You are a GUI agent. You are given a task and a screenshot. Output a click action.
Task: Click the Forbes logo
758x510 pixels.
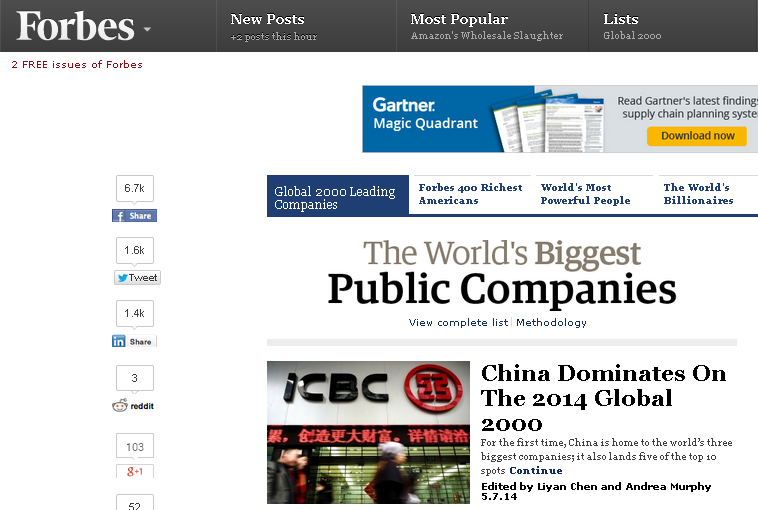point(75,26)
